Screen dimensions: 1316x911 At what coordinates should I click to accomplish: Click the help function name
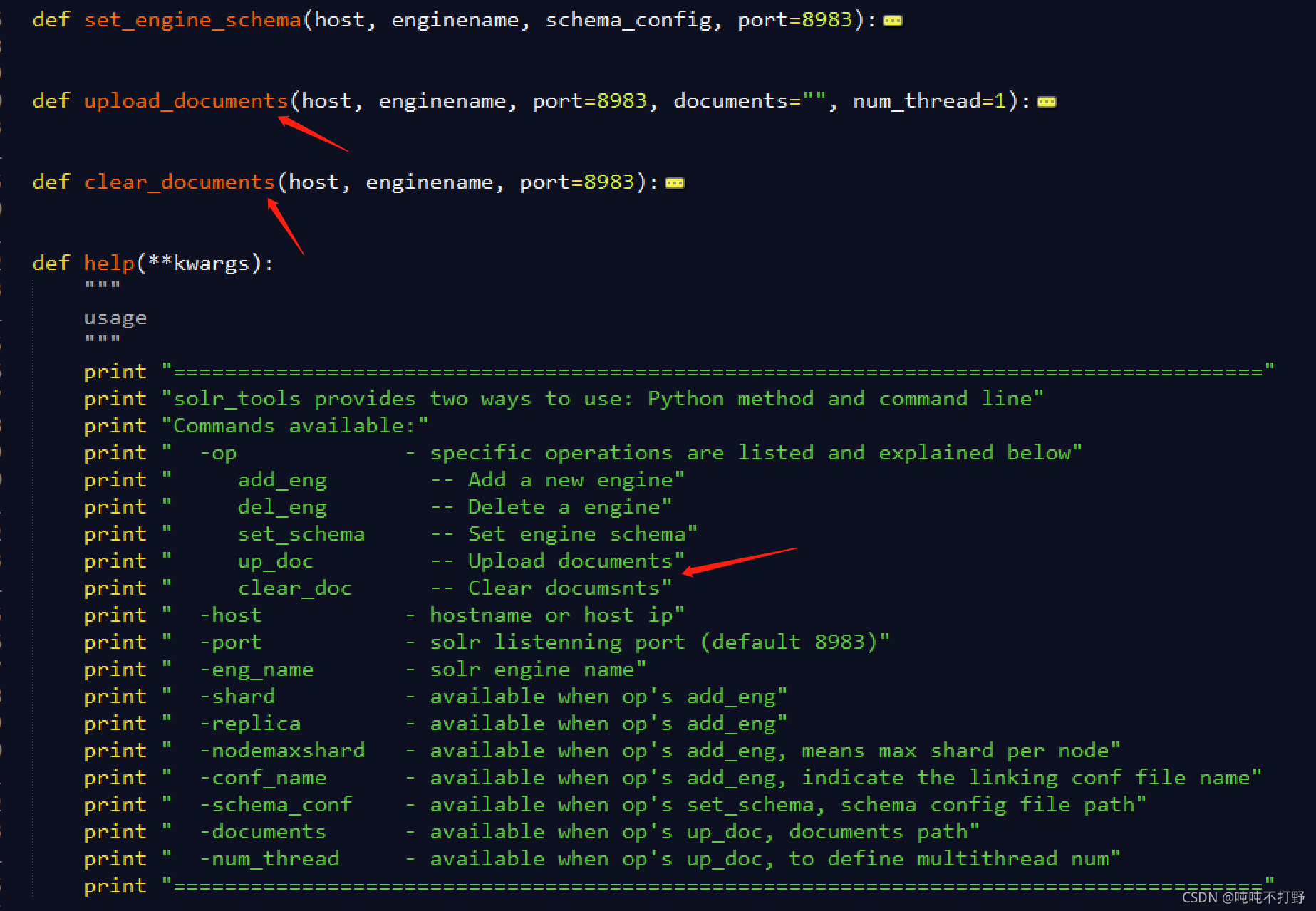109,264
